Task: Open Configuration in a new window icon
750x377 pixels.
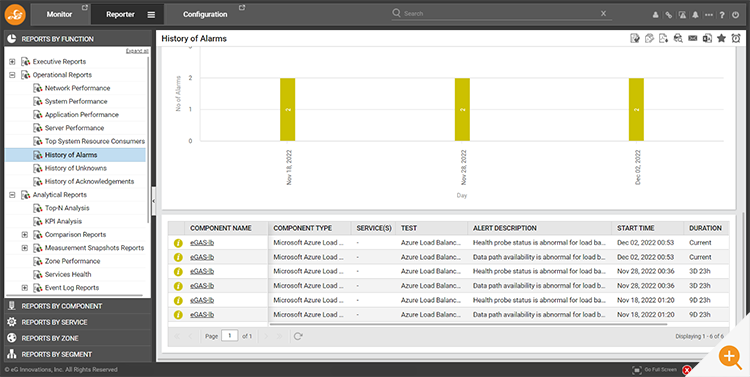Action: click(x=242, y=8)
